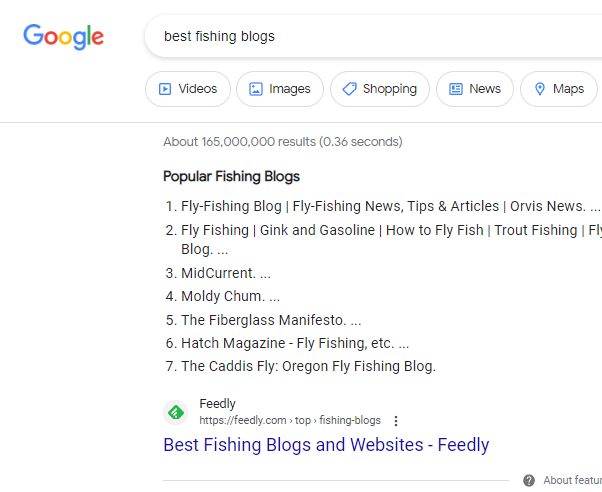Screen dimensions: 602x492
Task: Select the Shopping filter tab
Action: 380,89
